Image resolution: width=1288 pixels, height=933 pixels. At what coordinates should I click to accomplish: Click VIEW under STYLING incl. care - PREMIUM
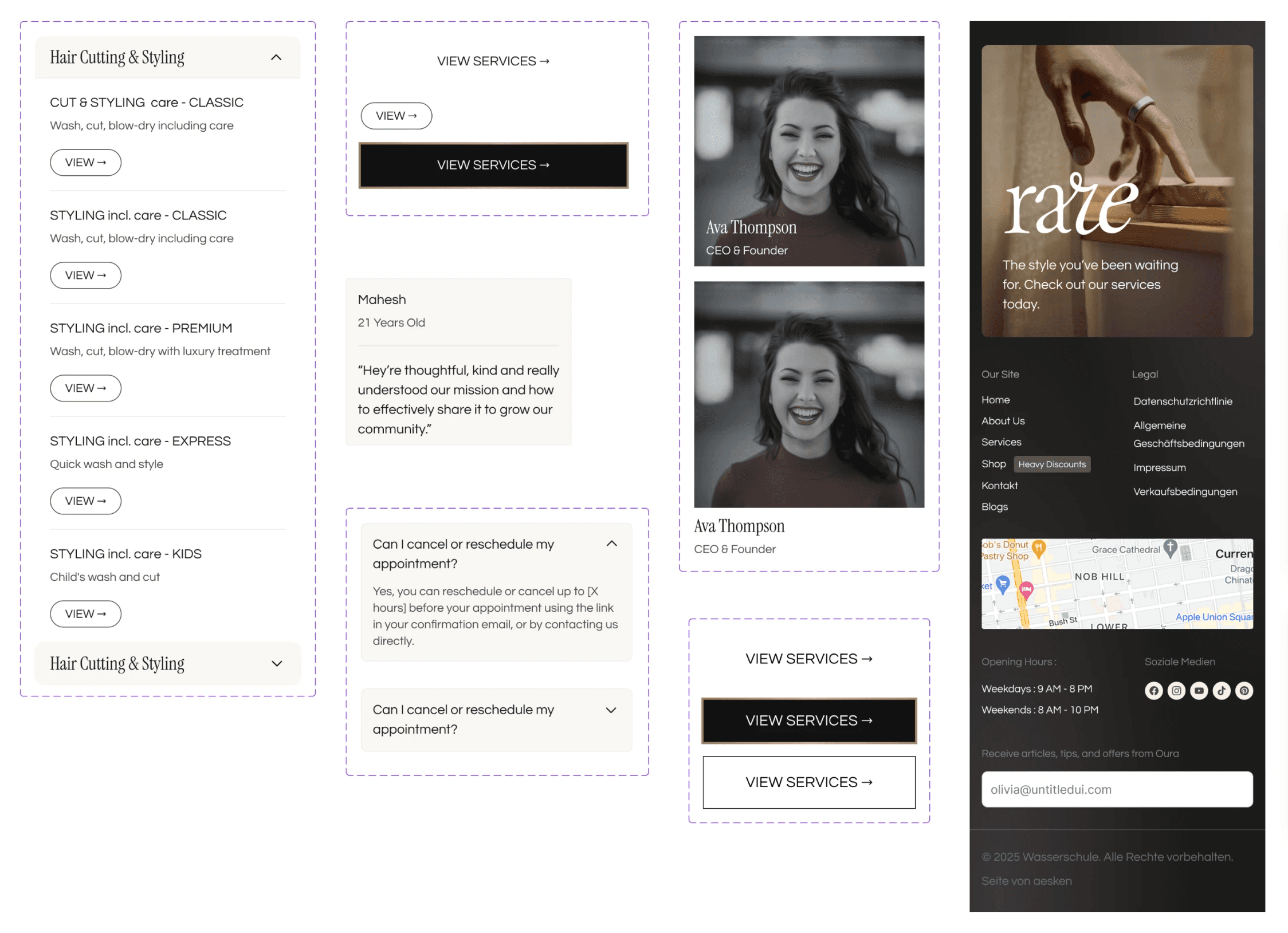(85, 388)
